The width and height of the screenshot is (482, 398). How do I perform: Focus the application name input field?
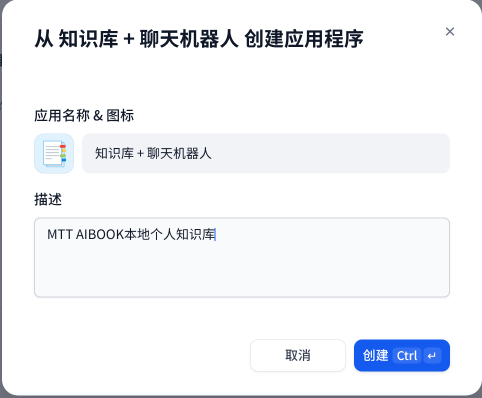pyautogui.click(x=266, y=154)
